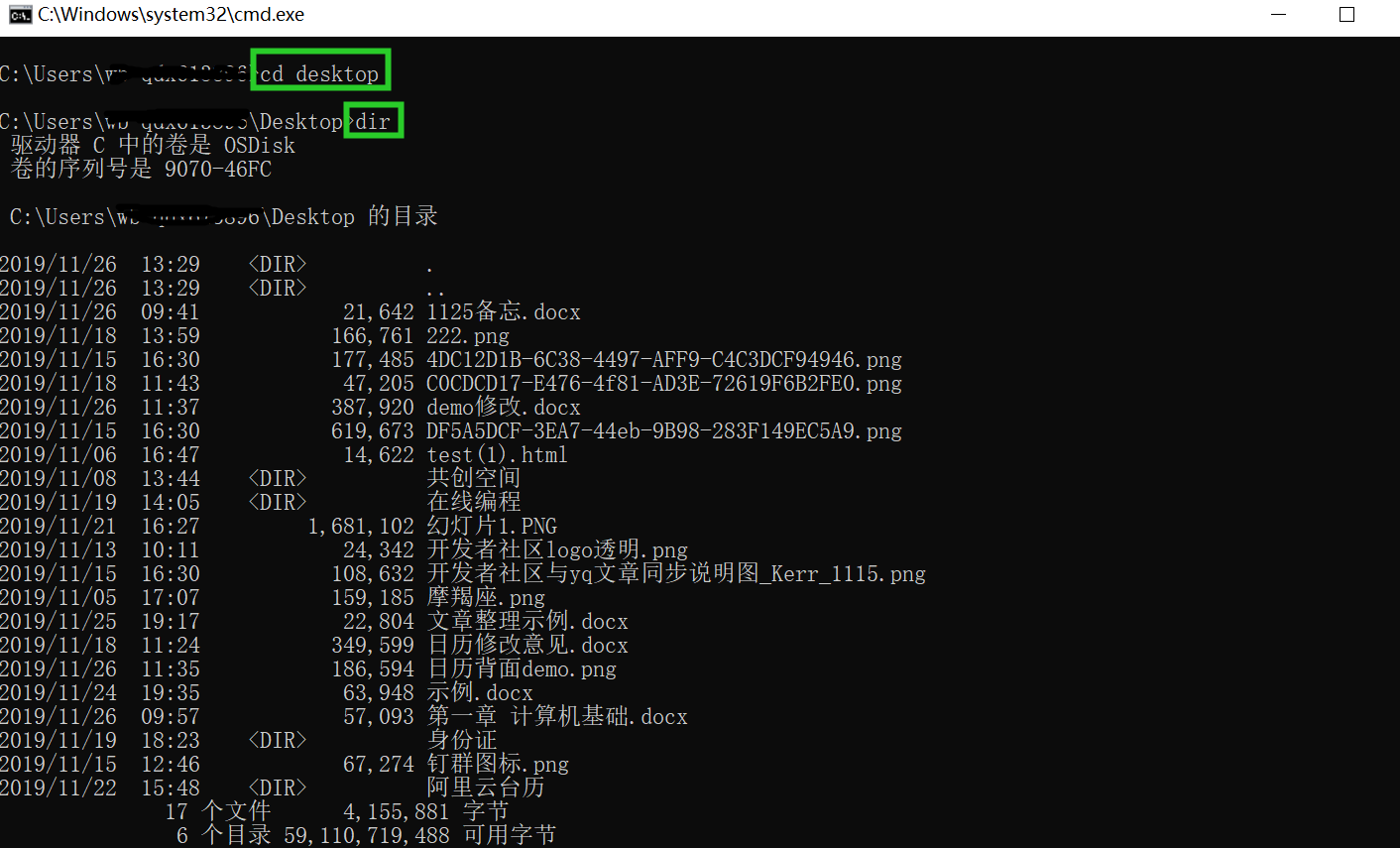Select file name 1125备忘.docx
Image resolution: width=1400 pixels, height=848 pixels.
(504, 311)
